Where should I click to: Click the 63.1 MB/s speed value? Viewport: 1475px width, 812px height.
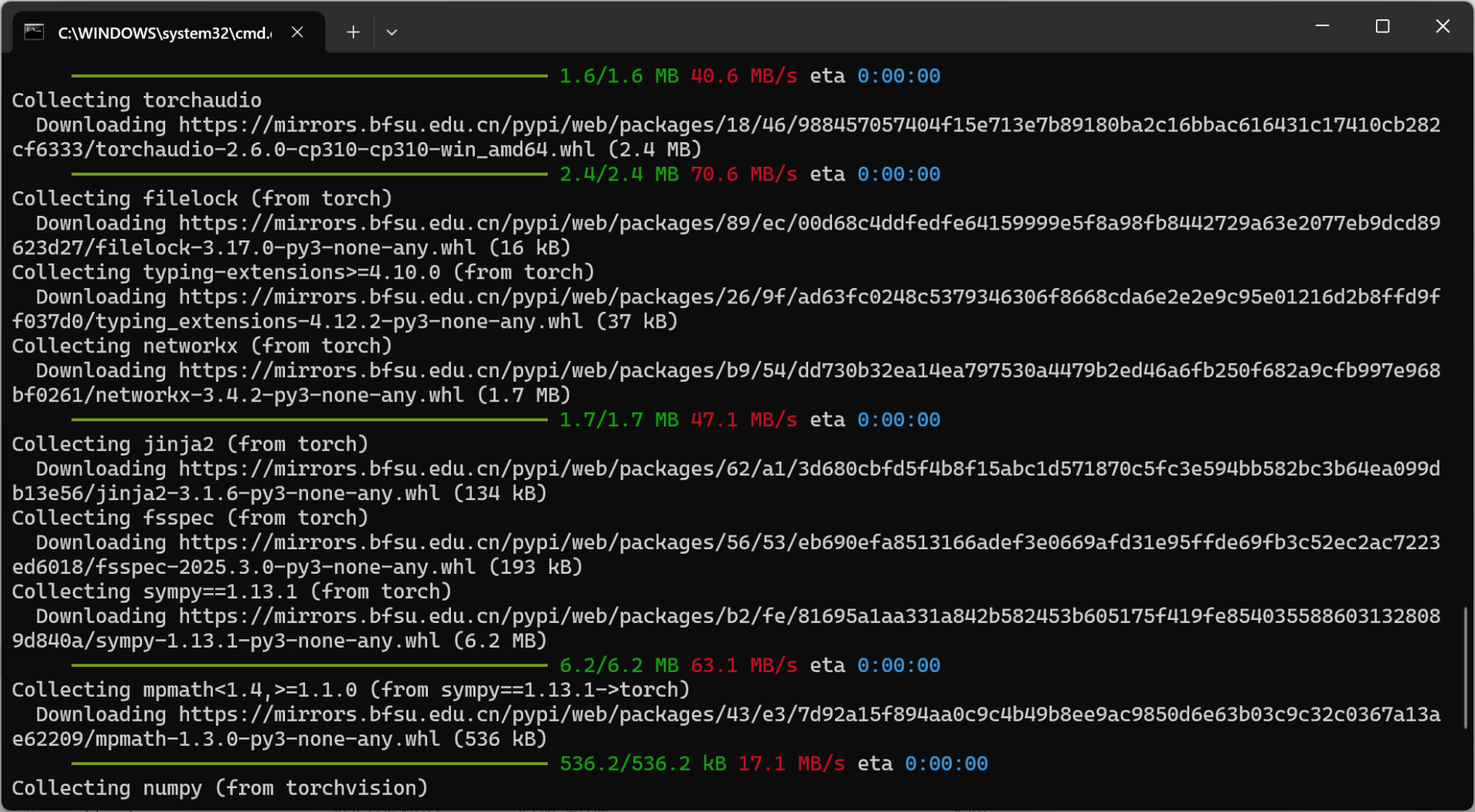point(744,666)
